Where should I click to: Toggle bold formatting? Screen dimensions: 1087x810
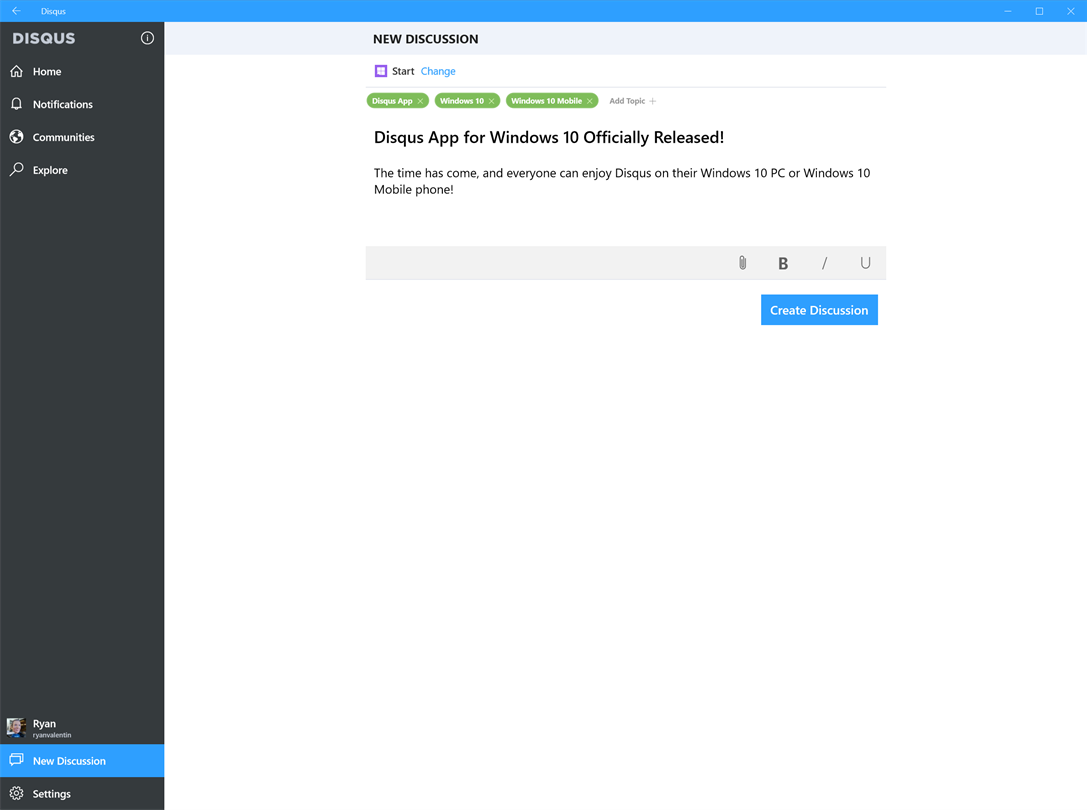point(783,264)
